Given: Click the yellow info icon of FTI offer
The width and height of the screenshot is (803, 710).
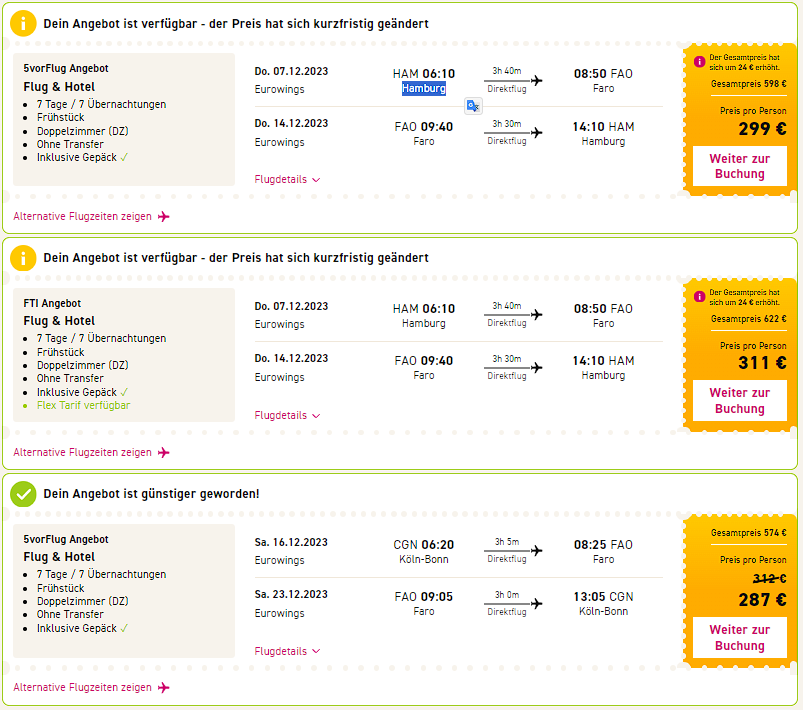Looking at the screenshot, I should click(23, 258).
